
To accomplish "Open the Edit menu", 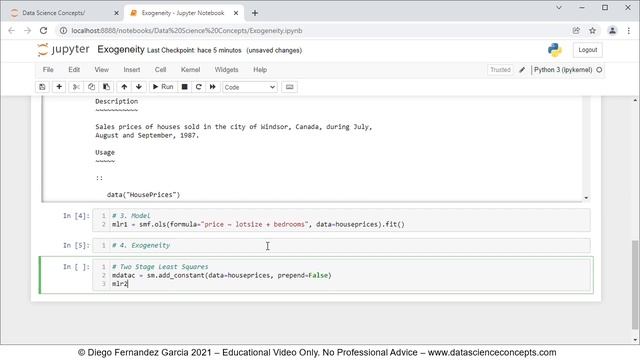I will (74, 70).
